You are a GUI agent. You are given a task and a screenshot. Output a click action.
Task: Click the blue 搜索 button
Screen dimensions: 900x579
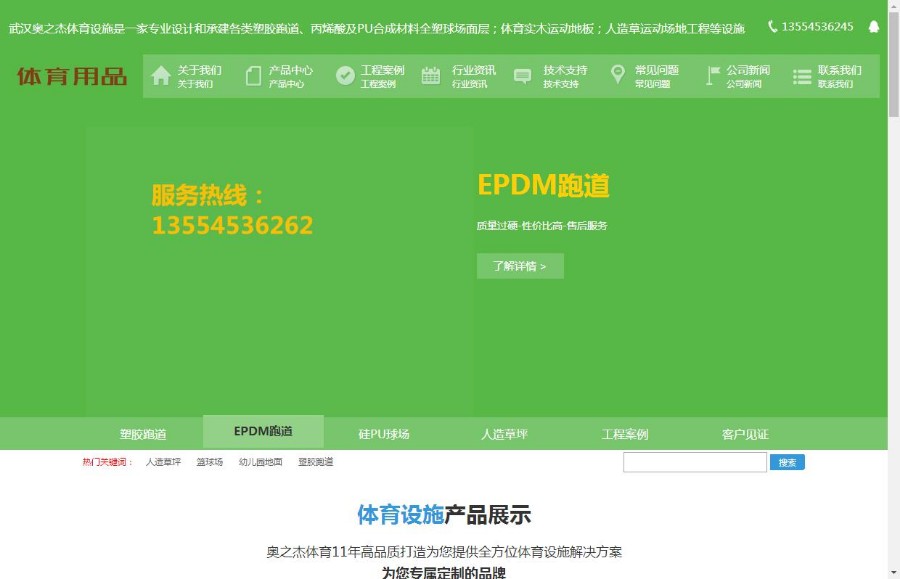[787, 463]
